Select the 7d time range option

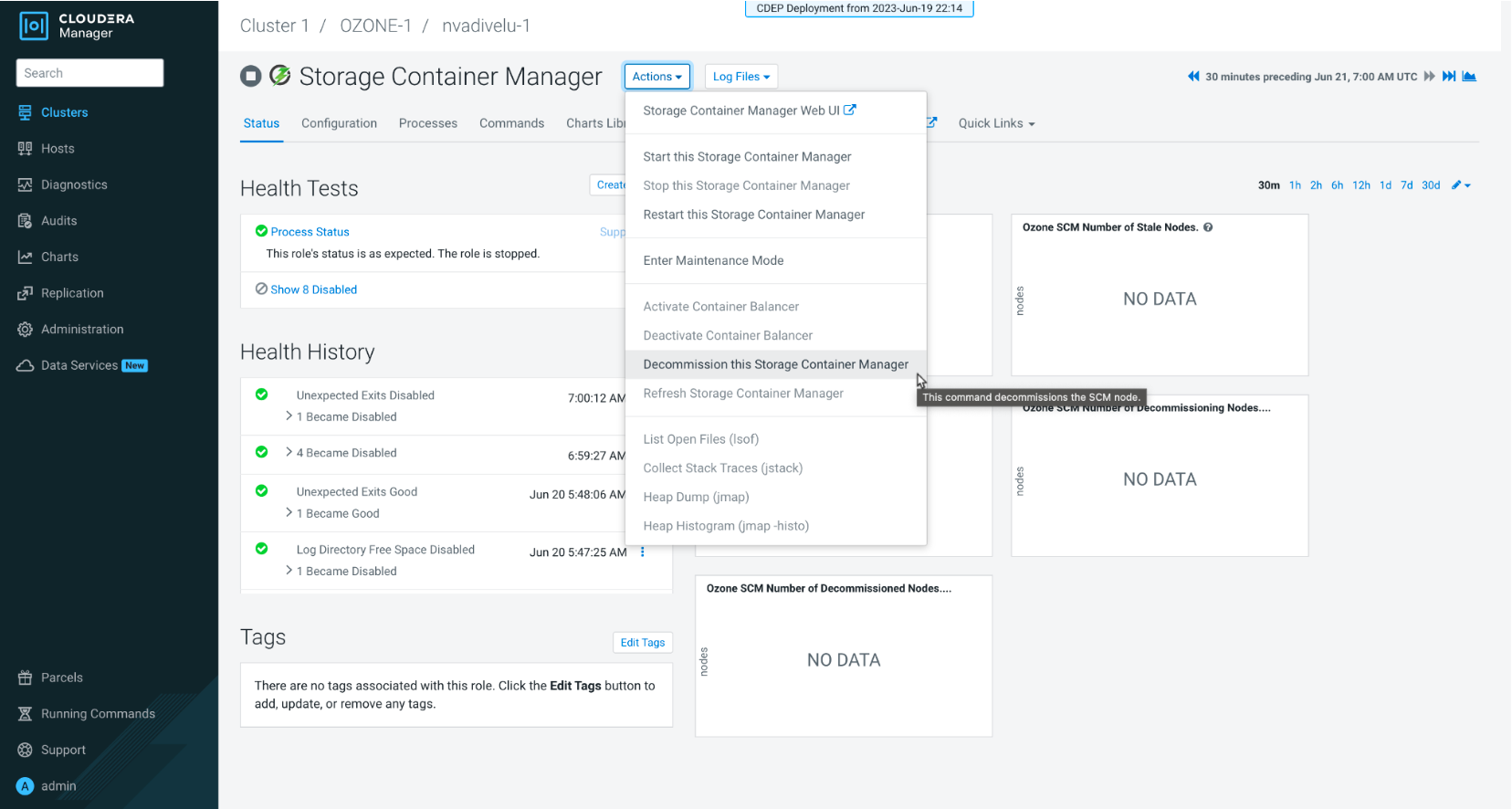(x=1406, y=185)
